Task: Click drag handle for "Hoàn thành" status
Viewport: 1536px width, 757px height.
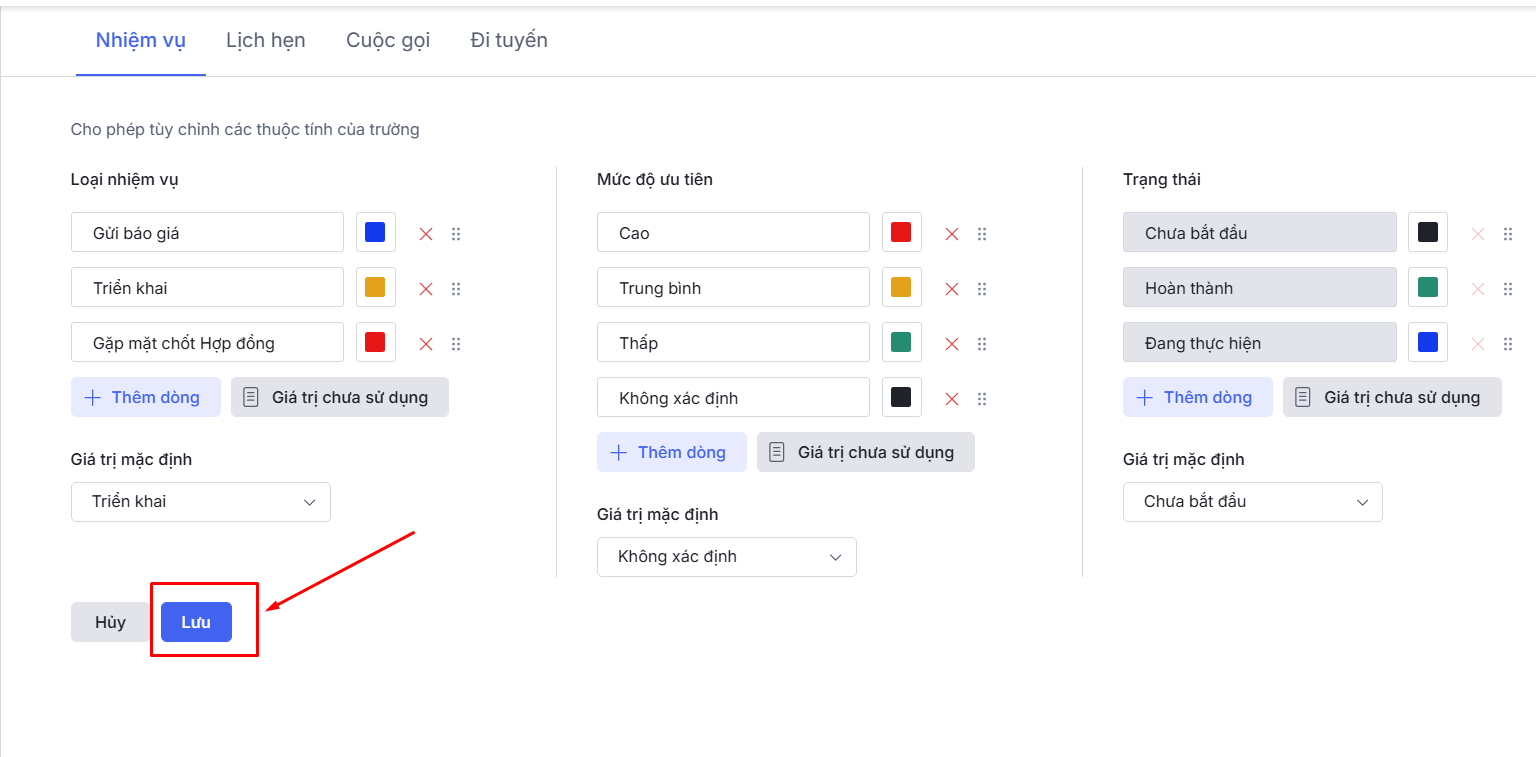Action: coord(1508,289)
